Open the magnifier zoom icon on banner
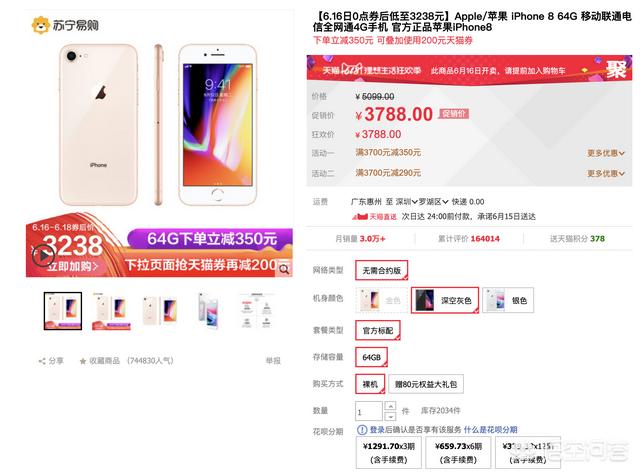This screenshot has width=640, height=473. pyautogui.click(x=284, y=269)
